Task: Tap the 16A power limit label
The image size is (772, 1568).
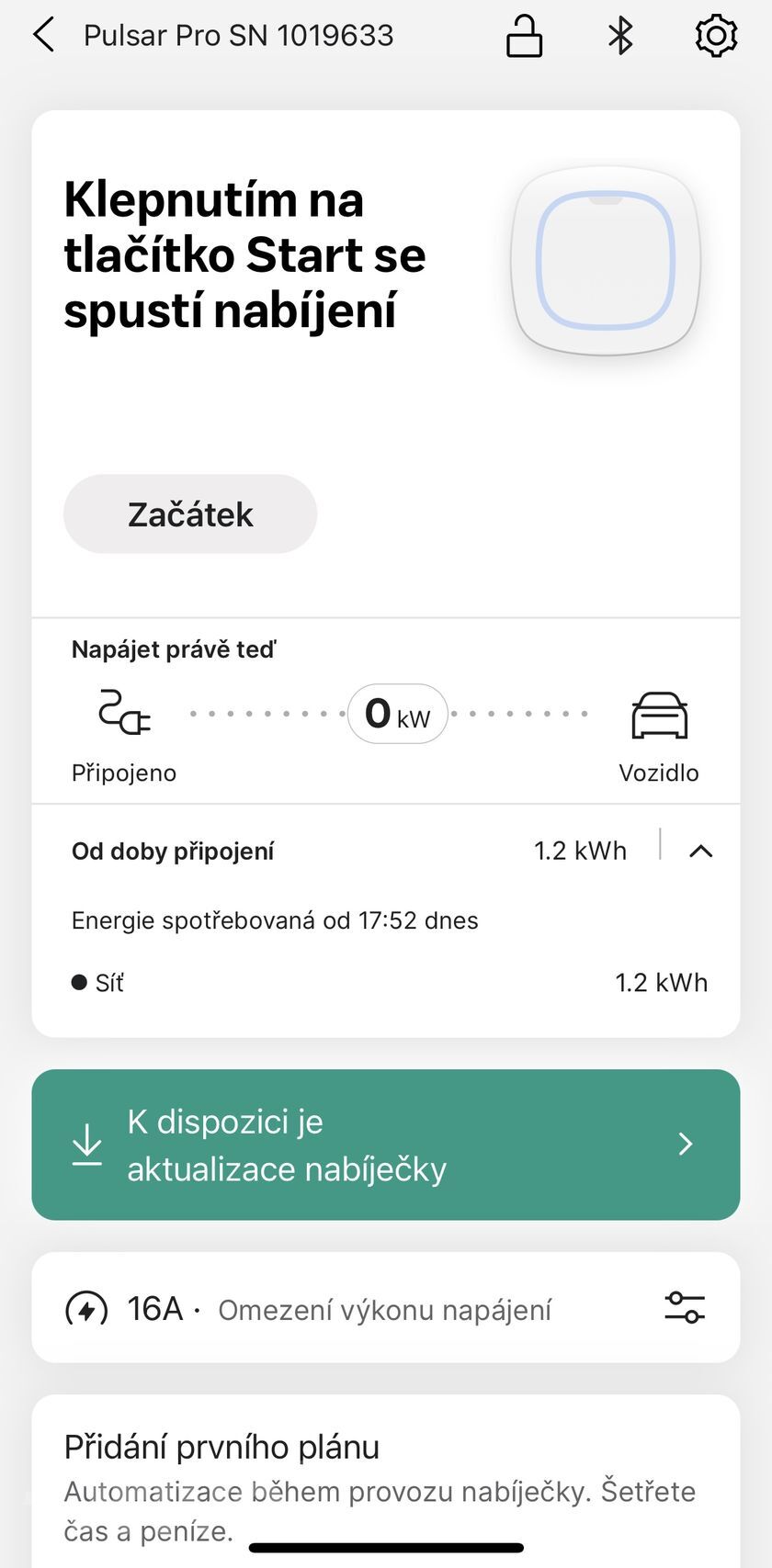Action: (155, 1309)
